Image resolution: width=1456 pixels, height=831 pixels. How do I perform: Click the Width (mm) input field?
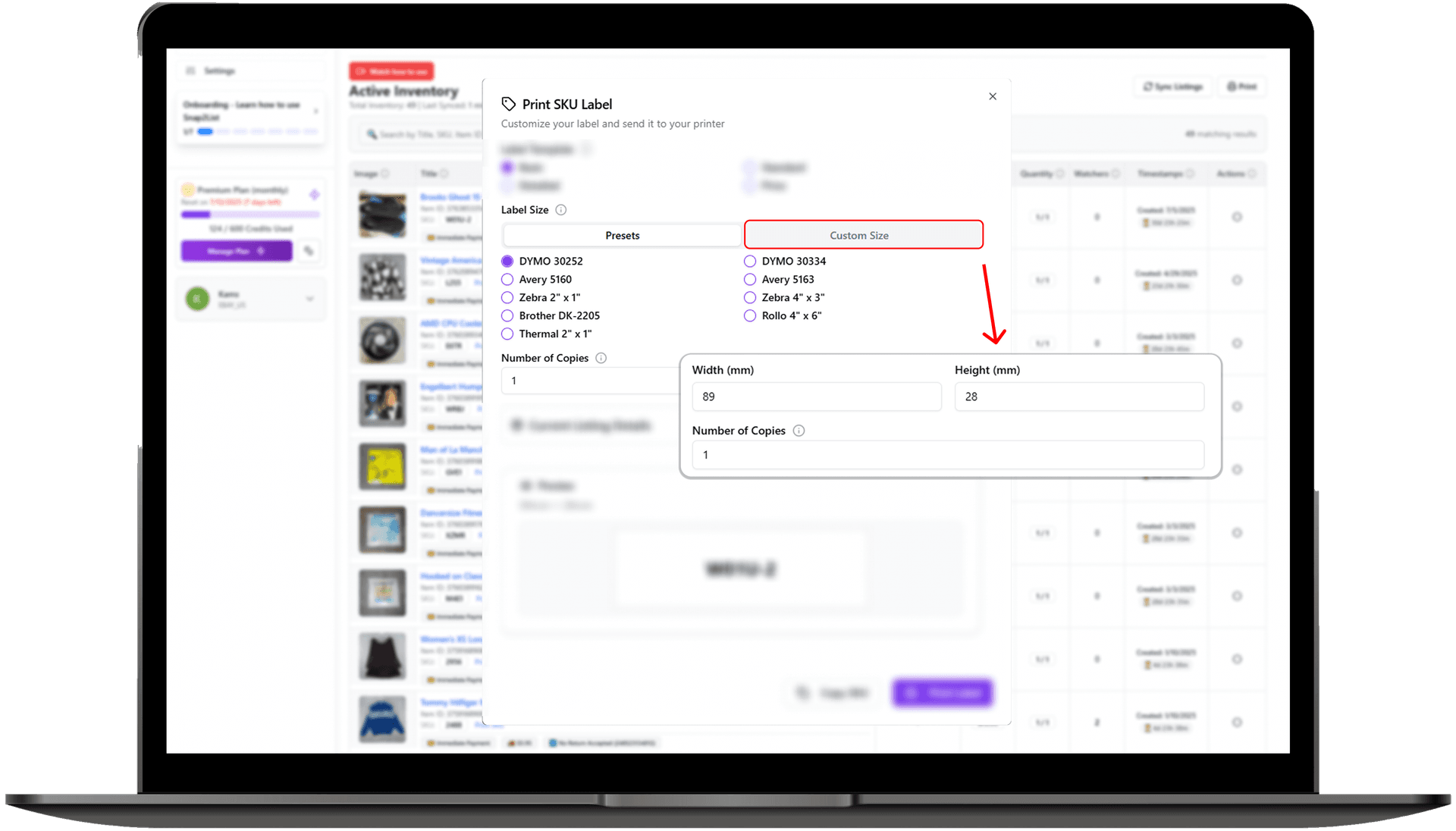[816, 397]
